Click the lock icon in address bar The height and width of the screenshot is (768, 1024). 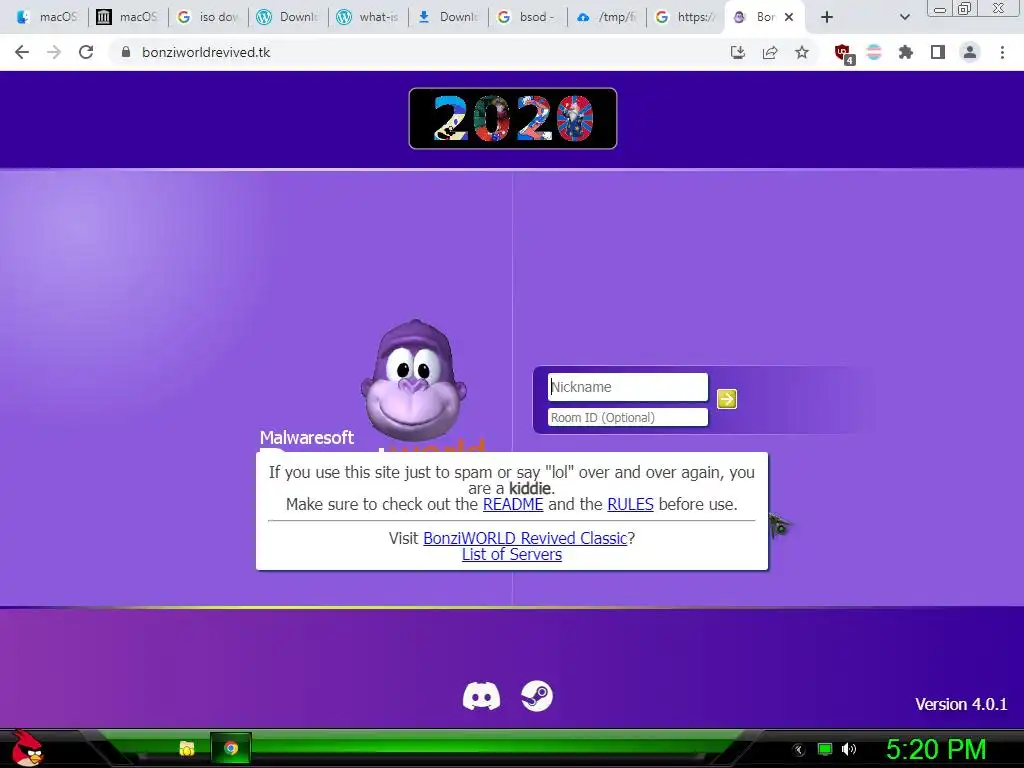coord(126,52)
